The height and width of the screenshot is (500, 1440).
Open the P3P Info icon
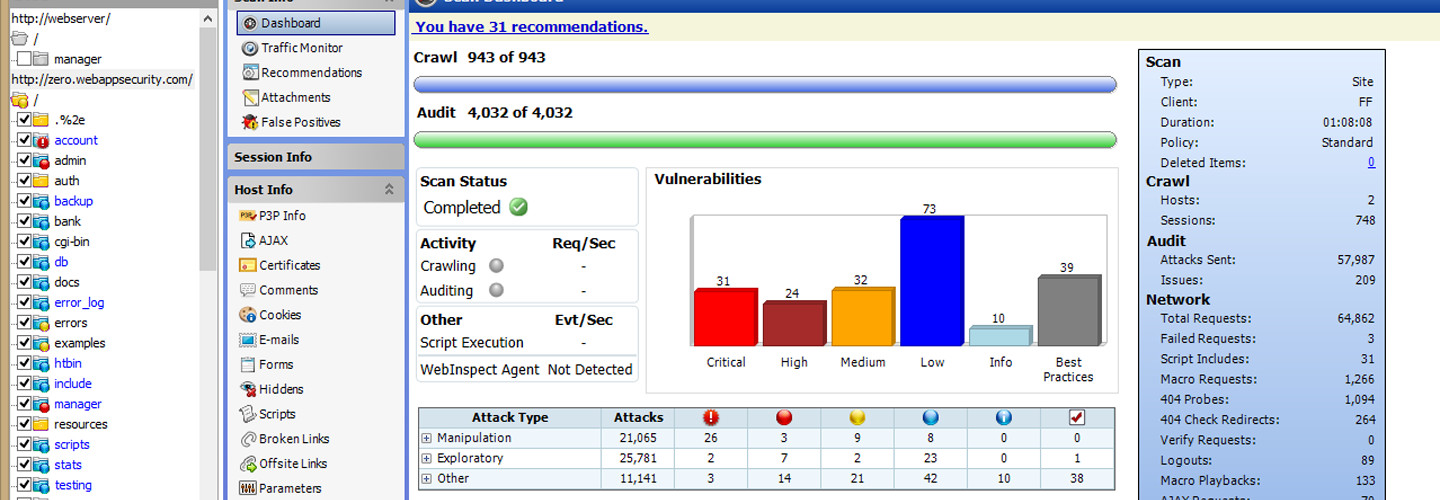pyautogui.click(x=248, y=216)
